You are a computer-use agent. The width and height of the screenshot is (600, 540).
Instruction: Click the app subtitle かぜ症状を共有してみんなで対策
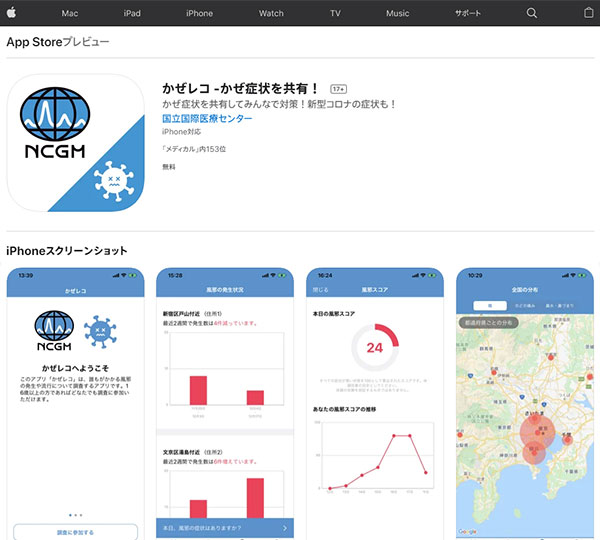point(279,104)
